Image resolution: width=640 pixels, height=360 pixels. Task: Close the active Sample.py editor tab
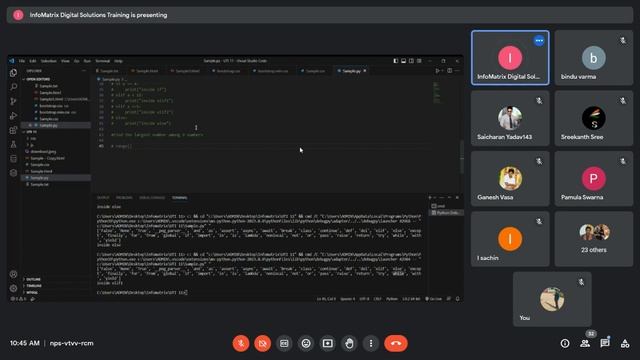click(365, 71)
